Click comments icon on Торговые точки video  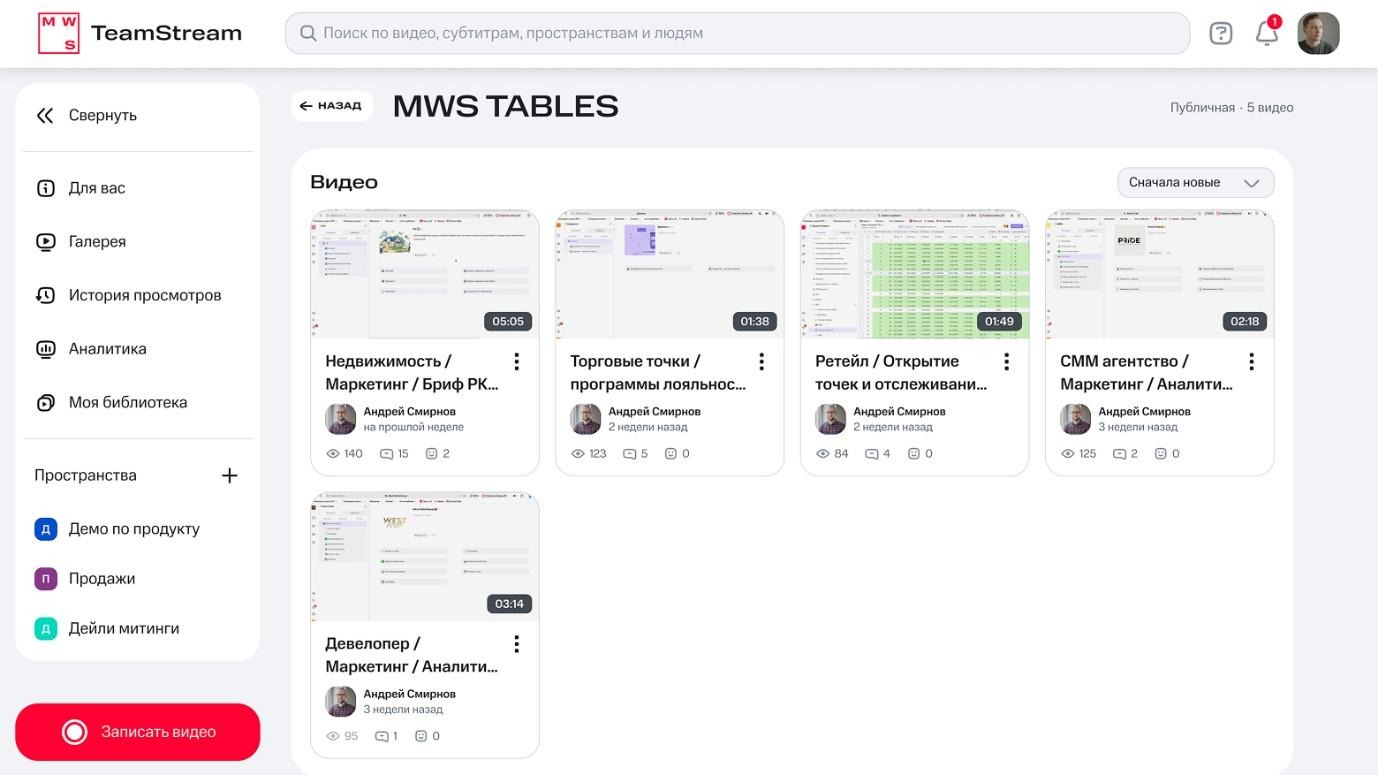(629, 454)
